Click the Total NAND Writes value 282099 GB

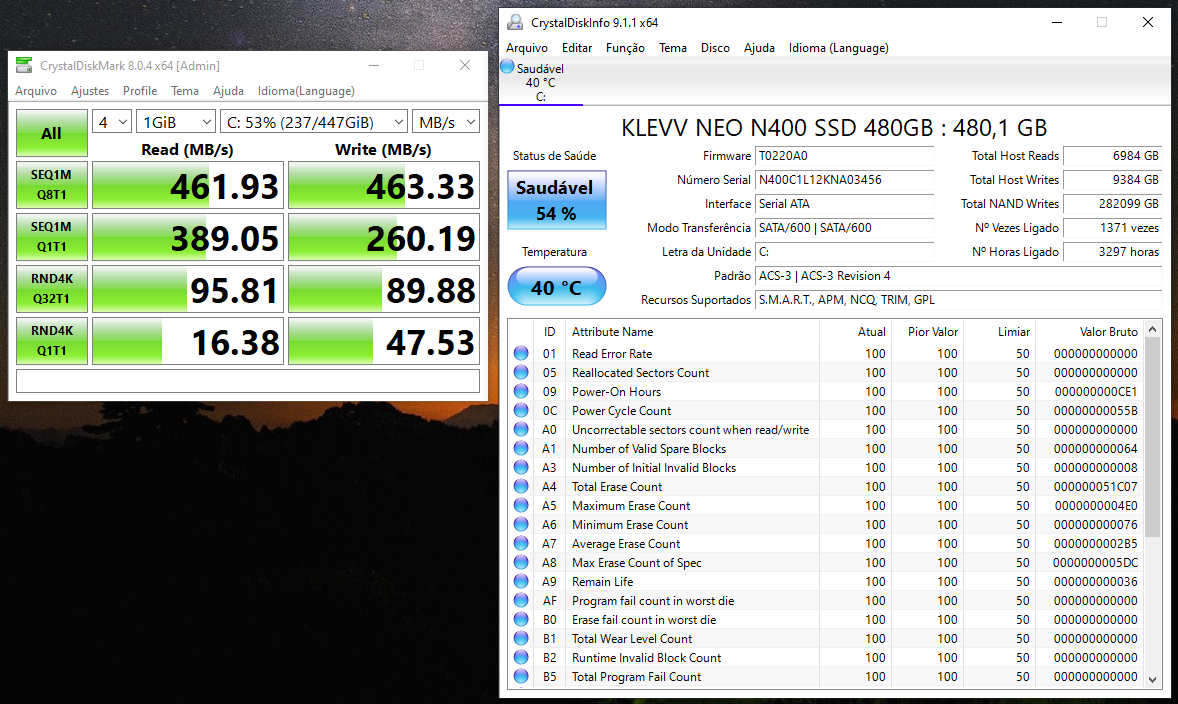[x=1113, y=204]
